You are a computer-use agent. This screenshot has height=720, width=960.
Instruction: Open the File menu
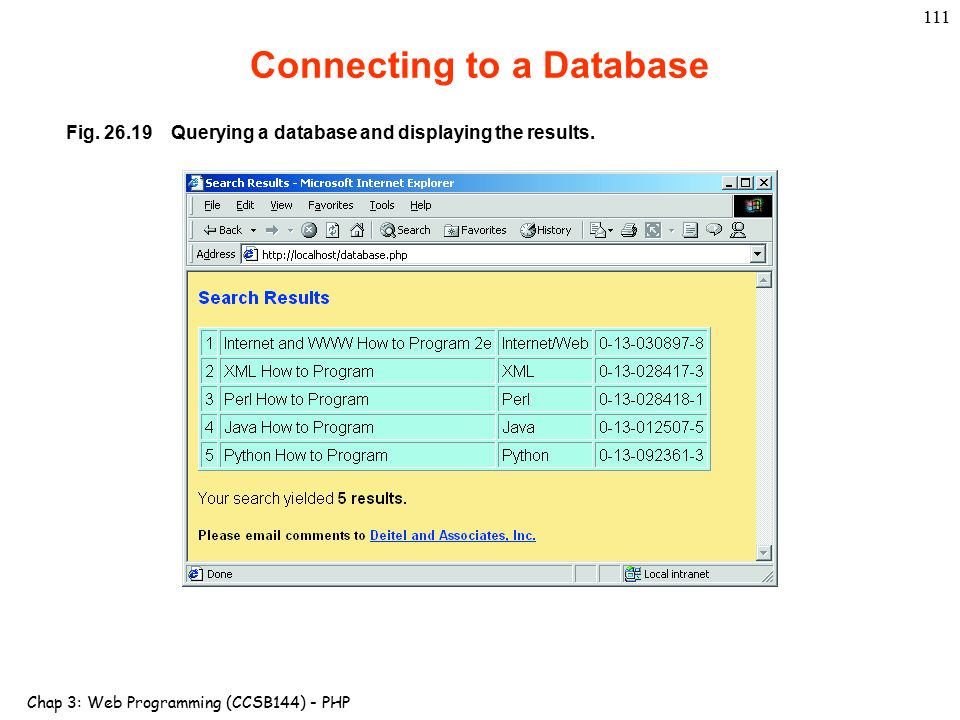tap(212, 205)
